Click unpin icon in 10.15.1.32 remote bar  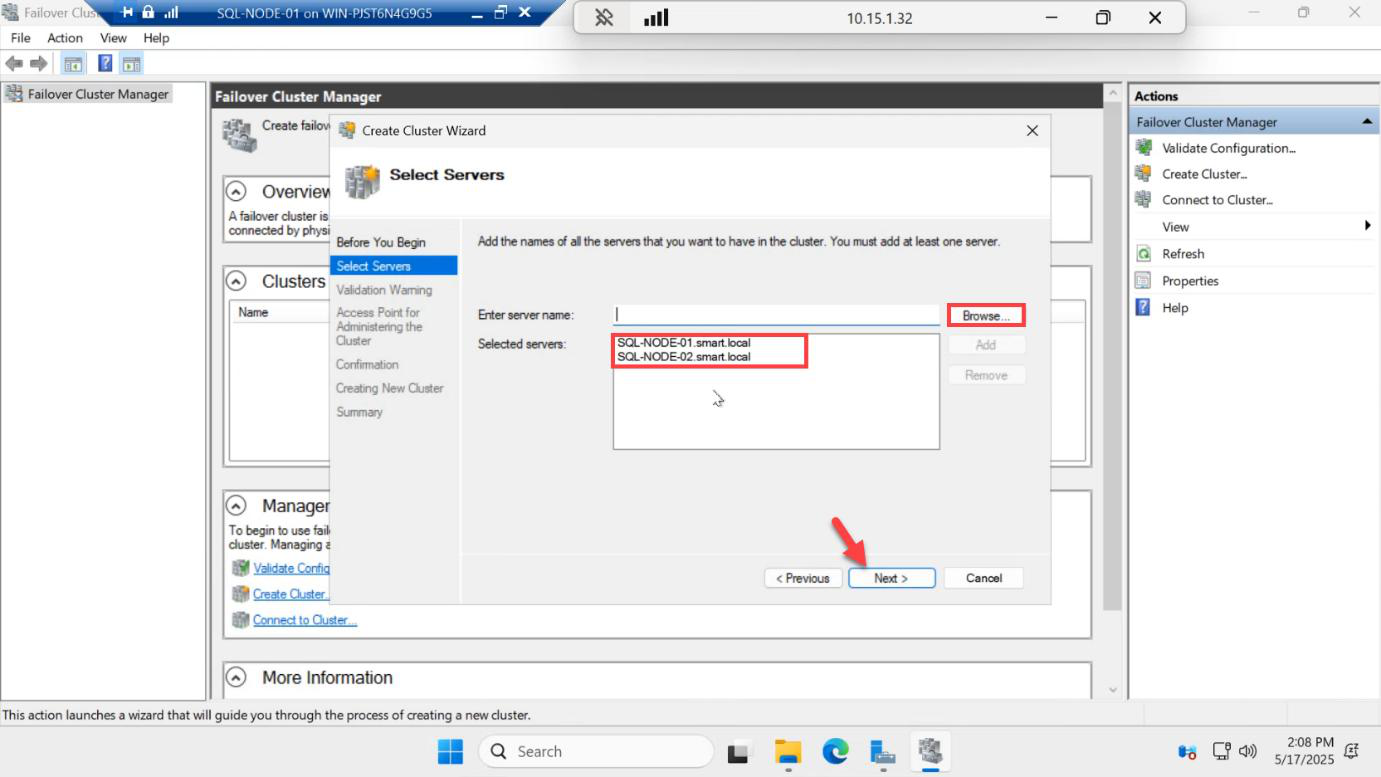[x=604, y=18]
